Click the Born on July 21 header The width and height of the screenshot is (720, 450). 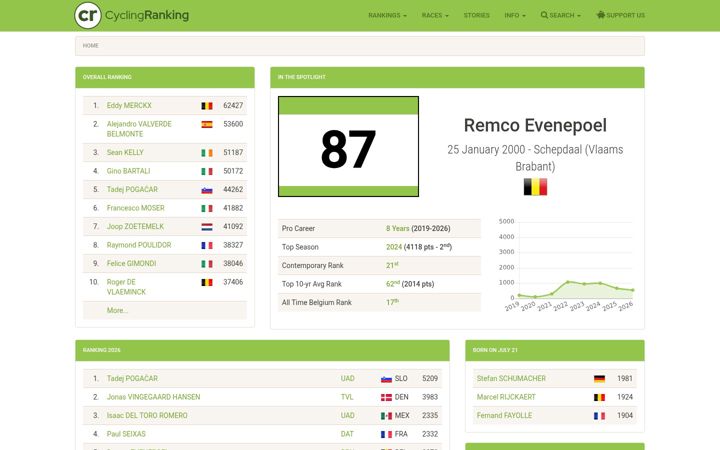tap(555, 350)
